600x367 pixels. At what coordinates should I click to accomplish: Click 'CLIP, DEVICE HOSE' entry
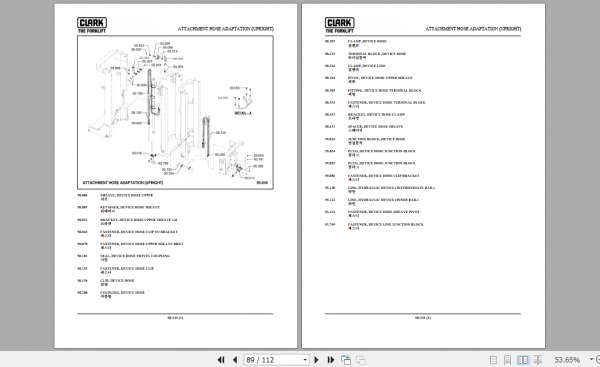click(117, 281)
